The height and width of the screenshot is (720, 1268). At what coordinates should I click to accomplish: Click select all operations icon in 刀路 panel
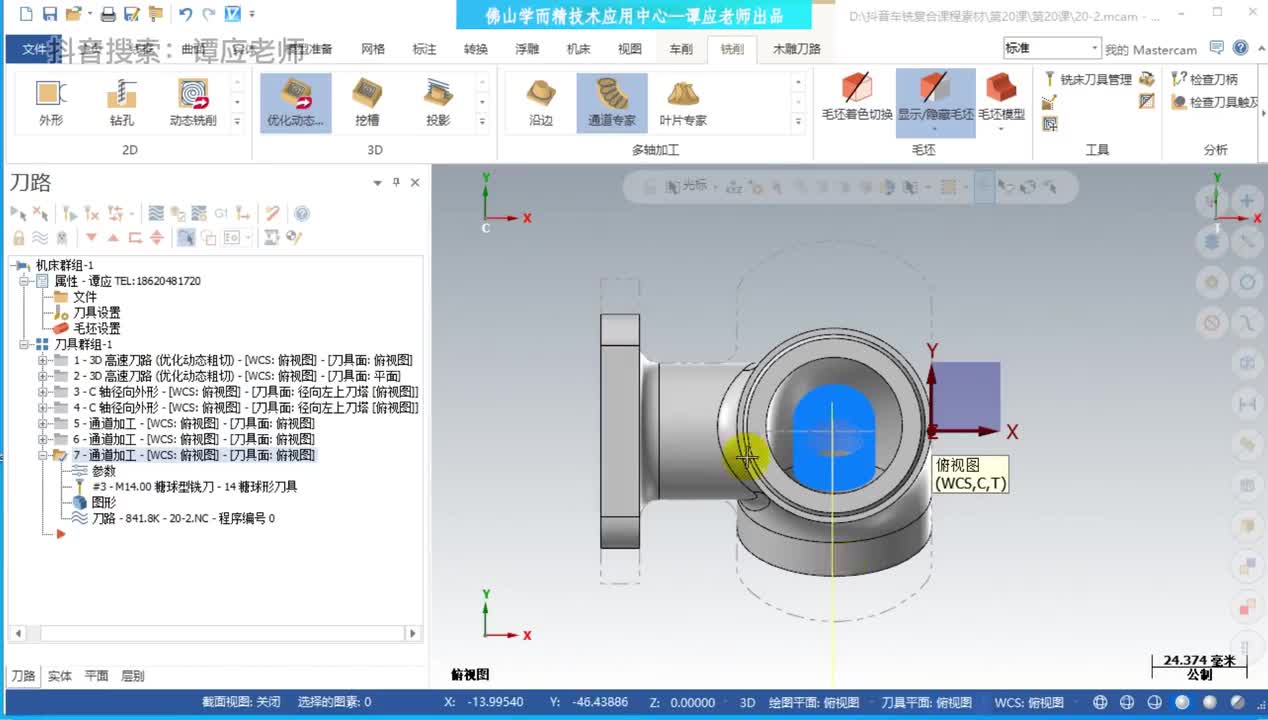pos(18,213)
